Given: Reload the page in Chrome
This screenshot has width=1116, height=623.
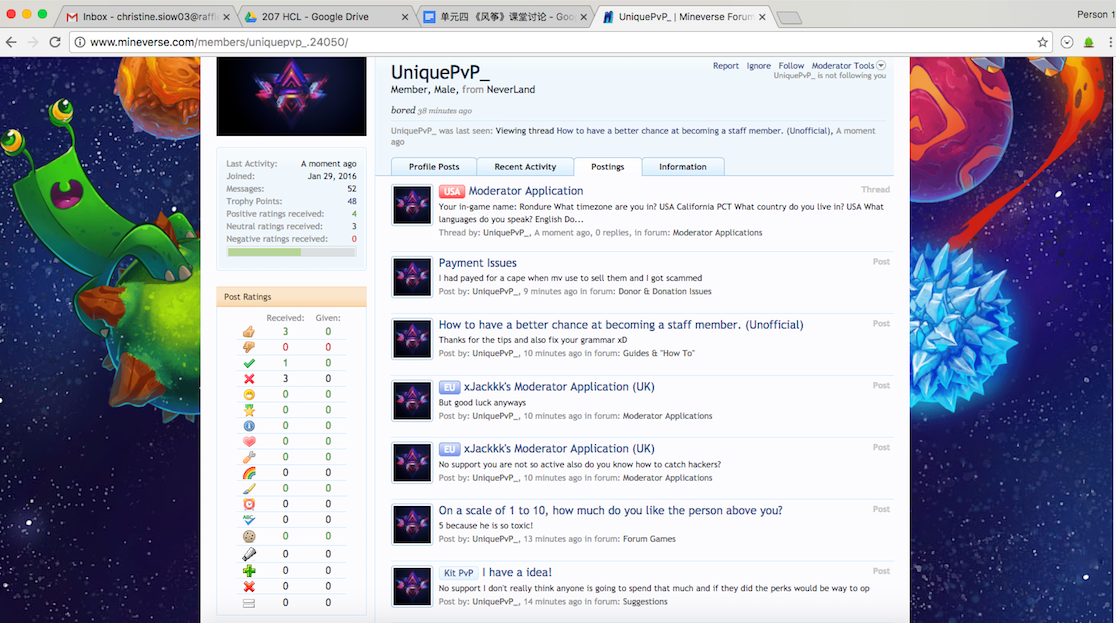Looking at the screenshot, I should (x=55, y=42).
